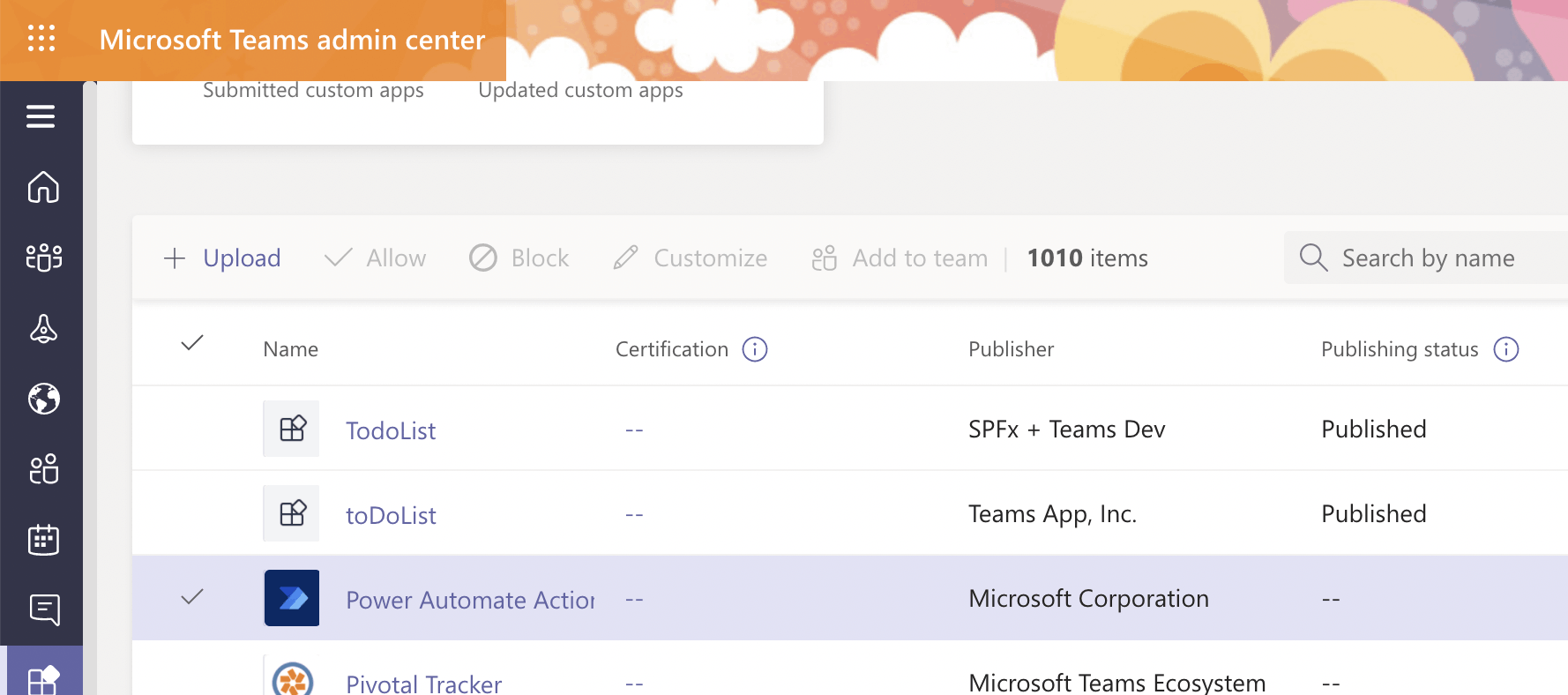1568x695 pixels.
Task: Show Publishing status info tooltip
Action: (x=1505, y=349)
